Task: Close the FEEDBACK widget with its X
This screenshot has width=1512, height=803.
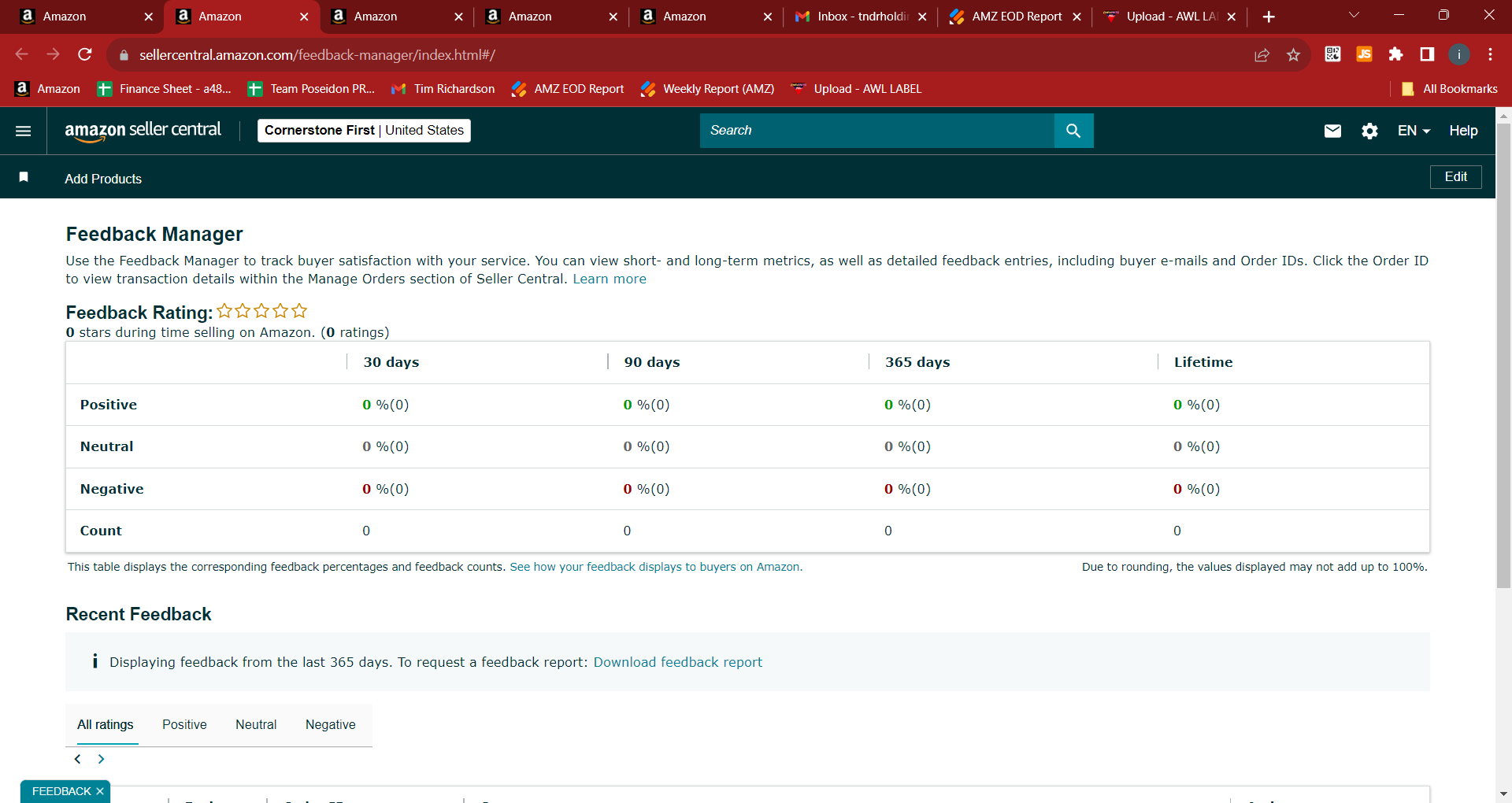Action: [x=100, y=791]
